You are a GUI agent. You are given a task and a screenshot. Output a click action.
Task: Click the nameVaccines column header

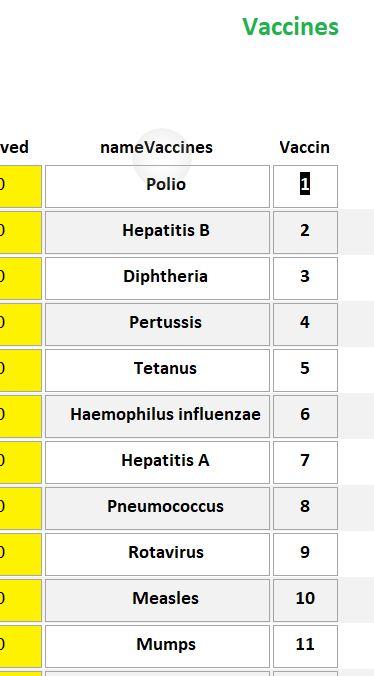coord(156,147)
